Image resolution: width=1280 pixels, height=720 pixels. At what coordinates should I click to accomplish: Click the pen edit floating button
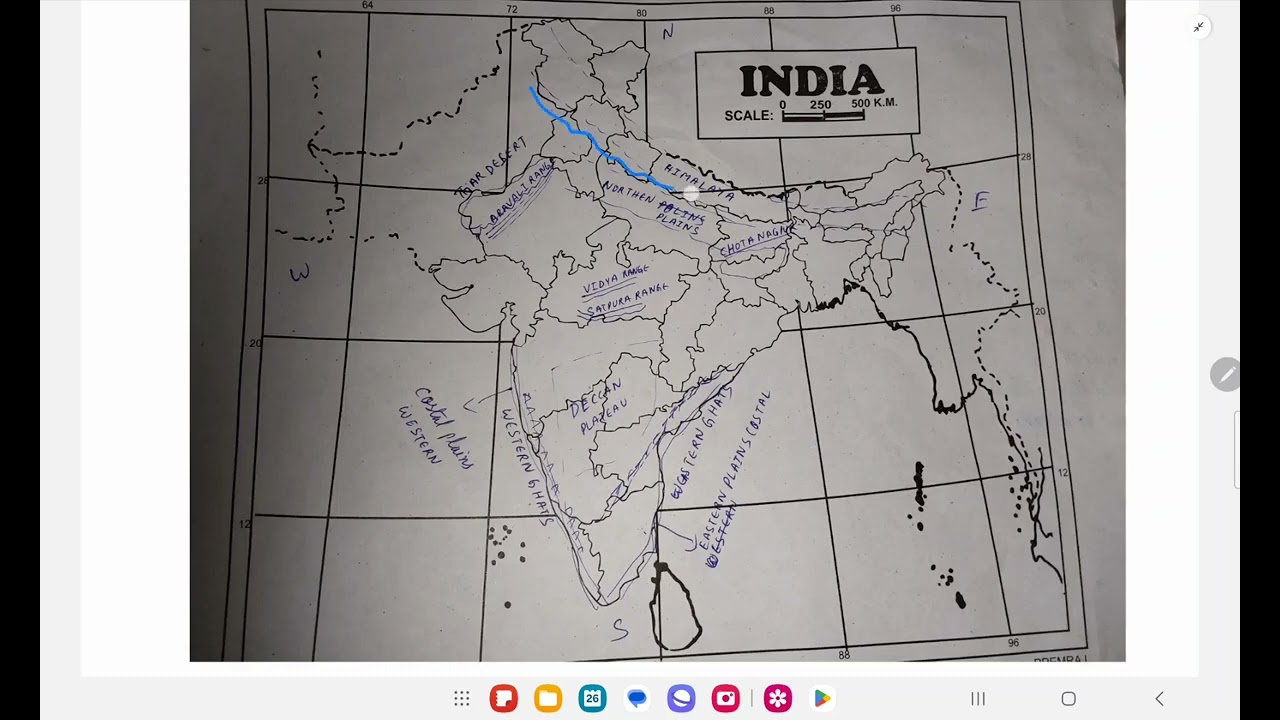pyautogui.click(x=1226, y=374)
